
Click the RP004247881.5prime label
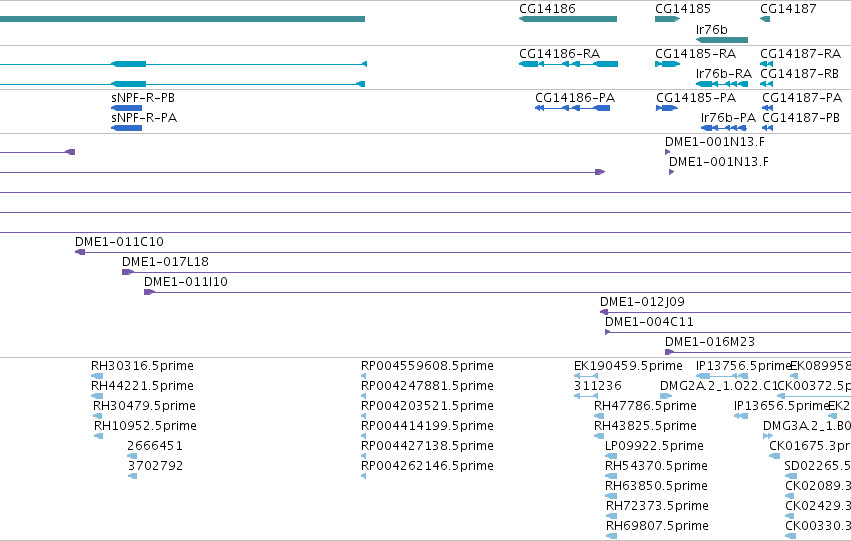427,386
